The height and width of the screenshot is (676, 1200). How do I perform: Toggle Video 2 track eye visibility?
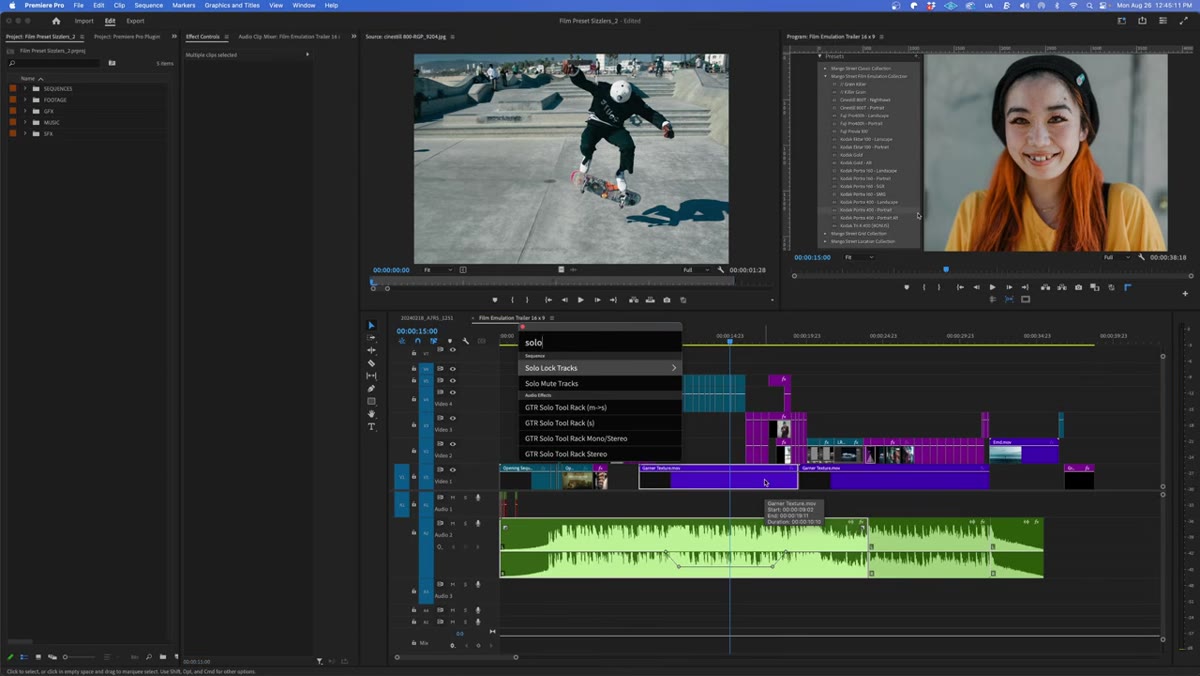tap(452, 444)
